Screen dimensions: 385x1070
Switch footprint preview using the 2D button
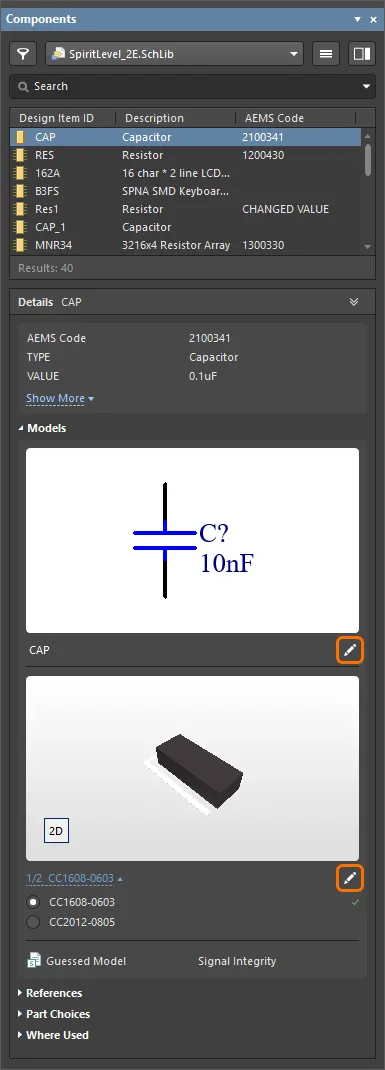tap(56, 831)
